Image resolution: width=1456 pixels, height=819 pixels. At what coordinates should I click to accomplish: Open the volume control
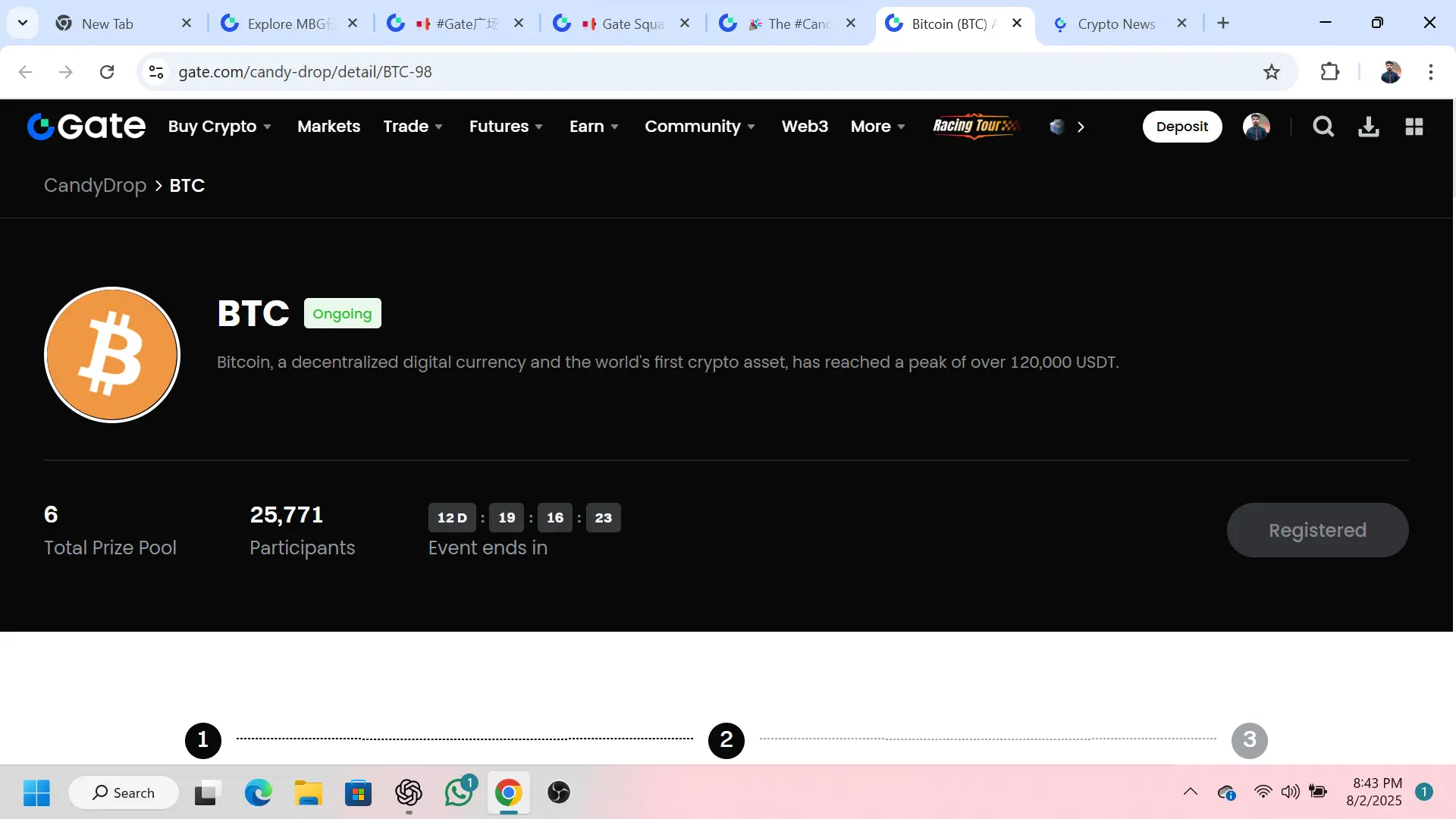click(1290, 792)
